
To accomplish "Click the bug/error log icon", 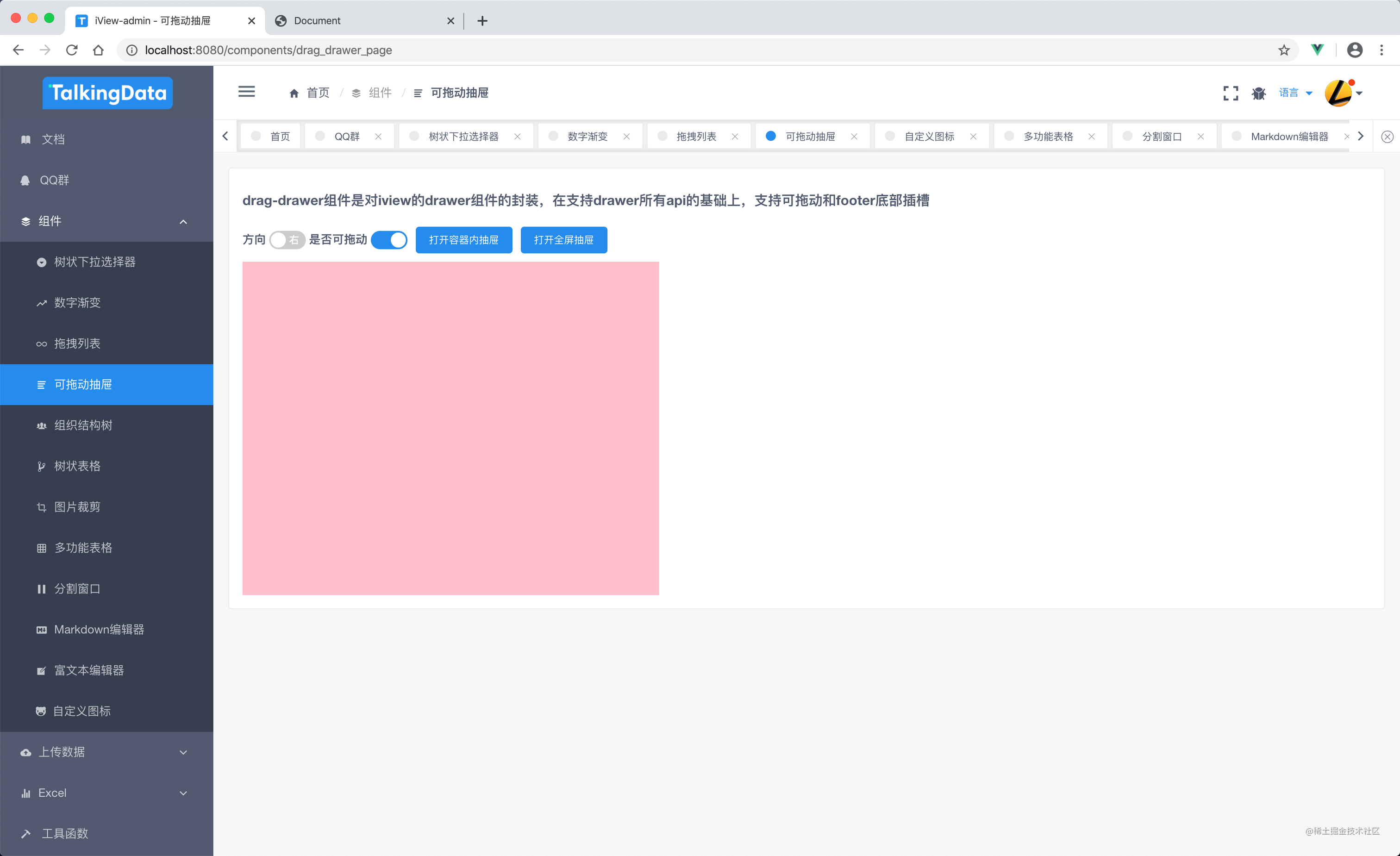I will tap(1258, 93).
